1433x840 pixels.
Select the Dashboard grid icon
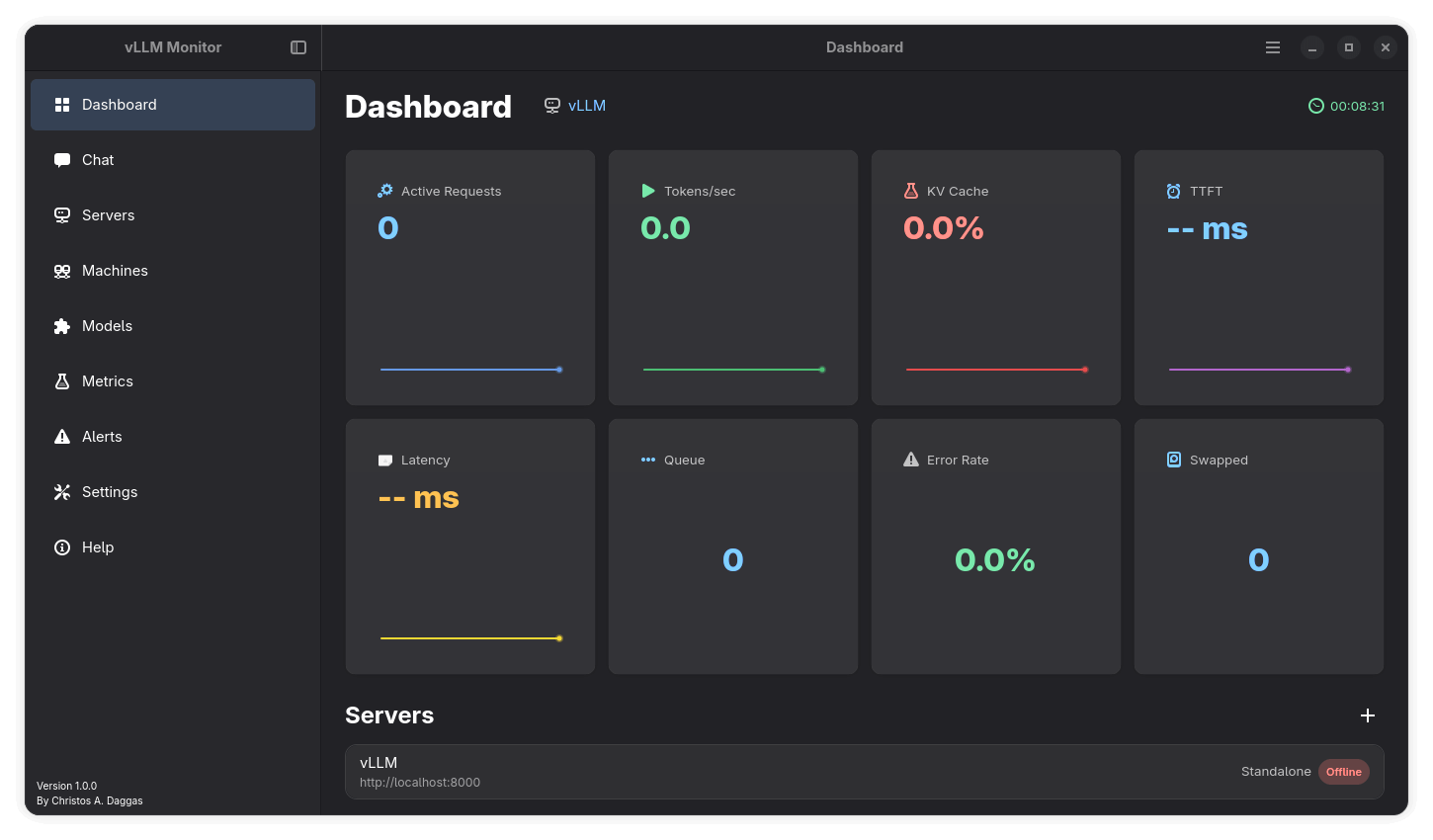(x=62, y=105)
